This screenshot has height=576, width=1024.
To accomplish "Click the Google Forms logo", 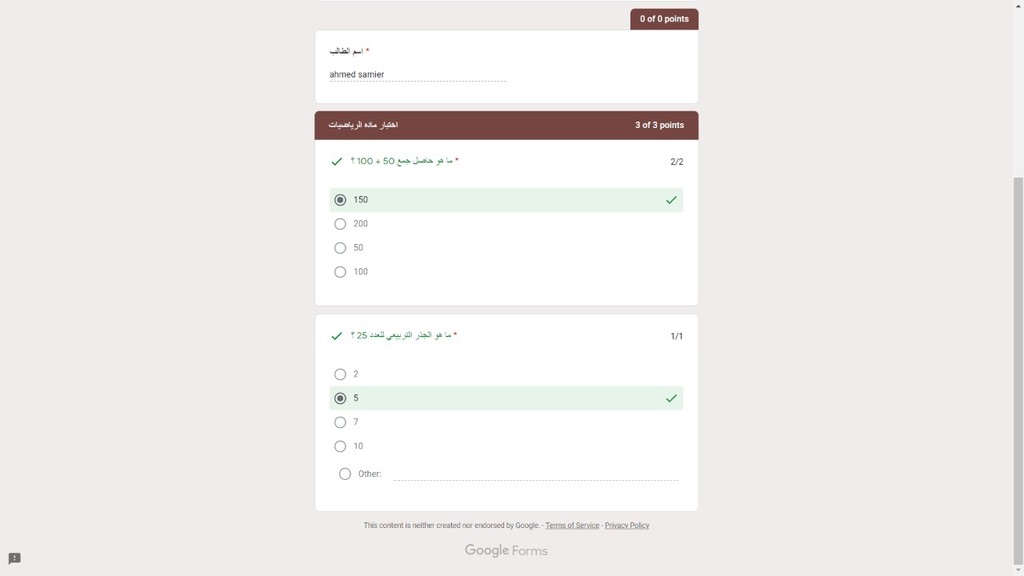I will click(506, 551).
